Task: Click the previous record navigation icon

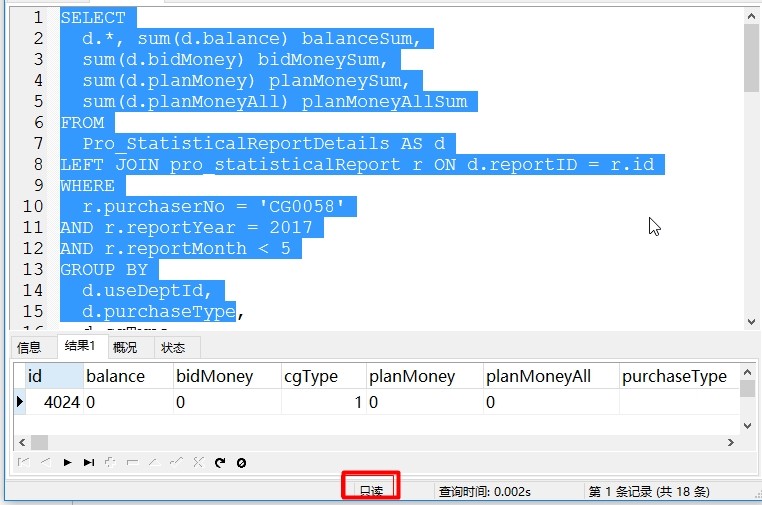Action: tap(46, 462)
